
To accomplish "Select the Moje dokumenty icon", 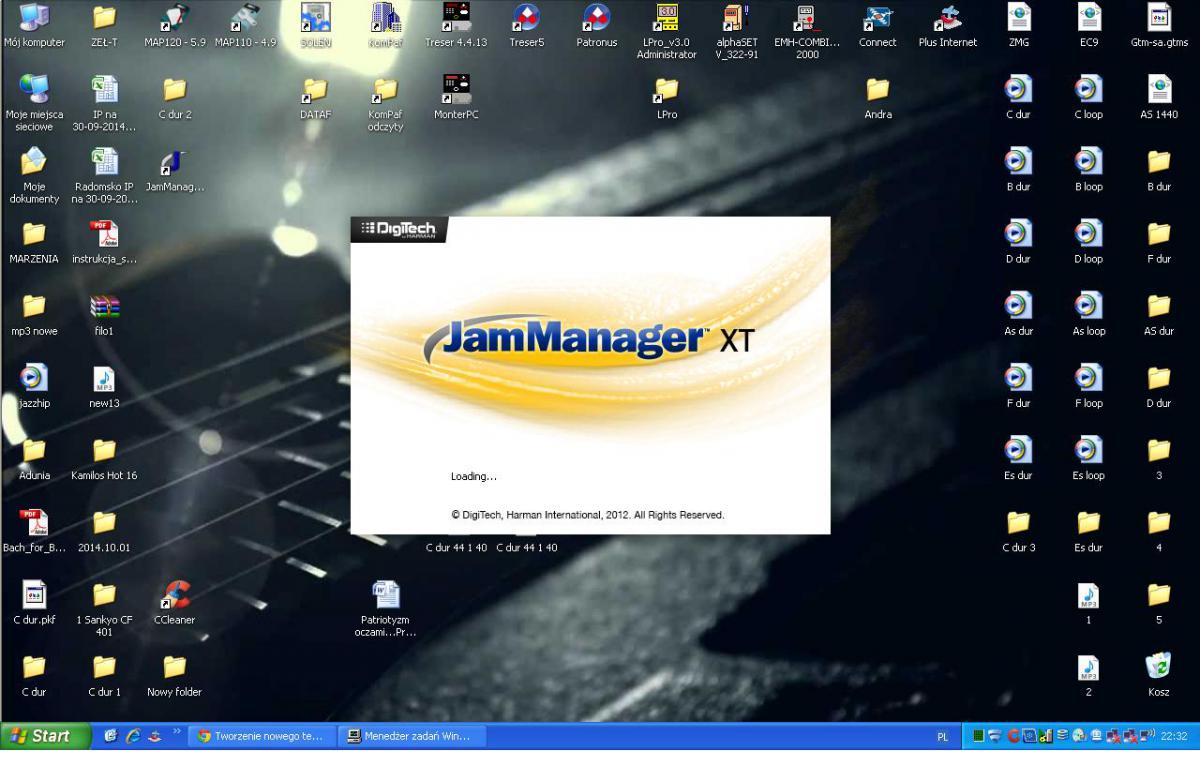I will 35,176.
